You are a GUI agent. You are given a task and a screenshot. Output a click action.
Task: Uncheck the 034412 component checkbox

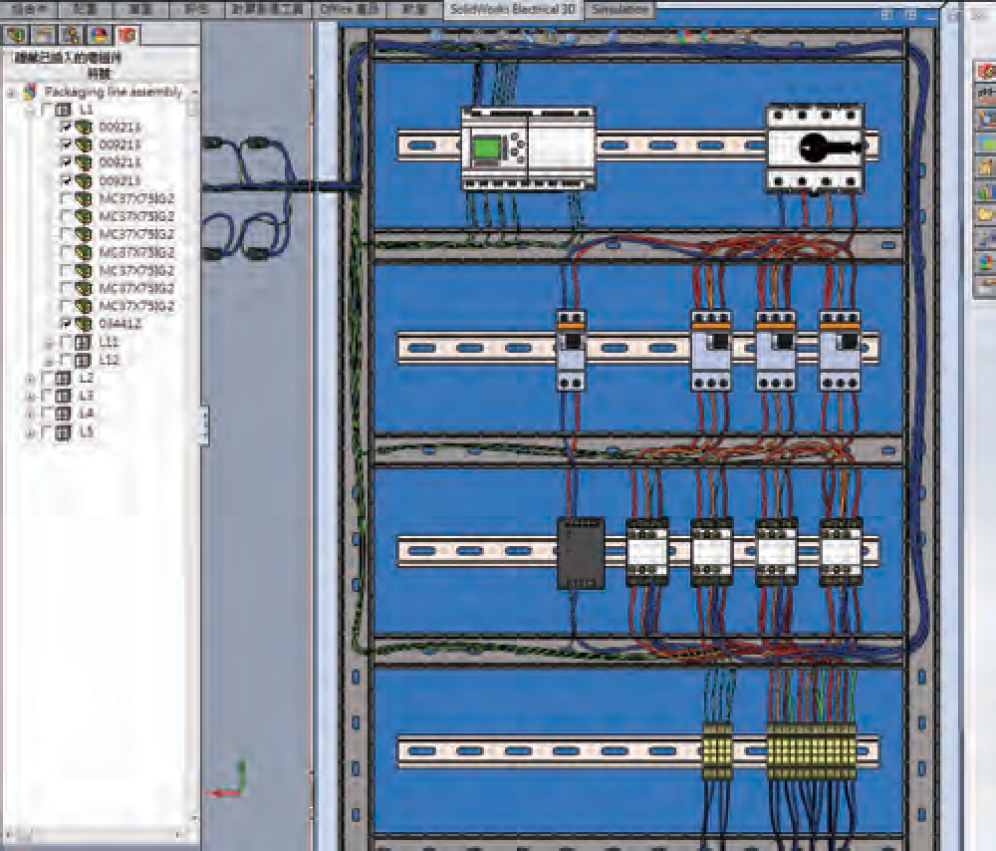[x=66, y=324]
